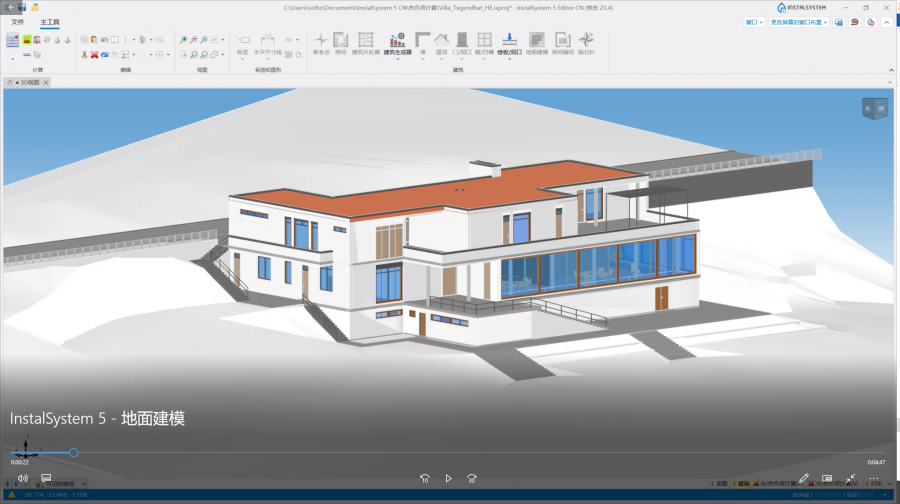
Task: Open the 窗口 dropdown menu
Action: pyautogui.click(x=754, y=21)
